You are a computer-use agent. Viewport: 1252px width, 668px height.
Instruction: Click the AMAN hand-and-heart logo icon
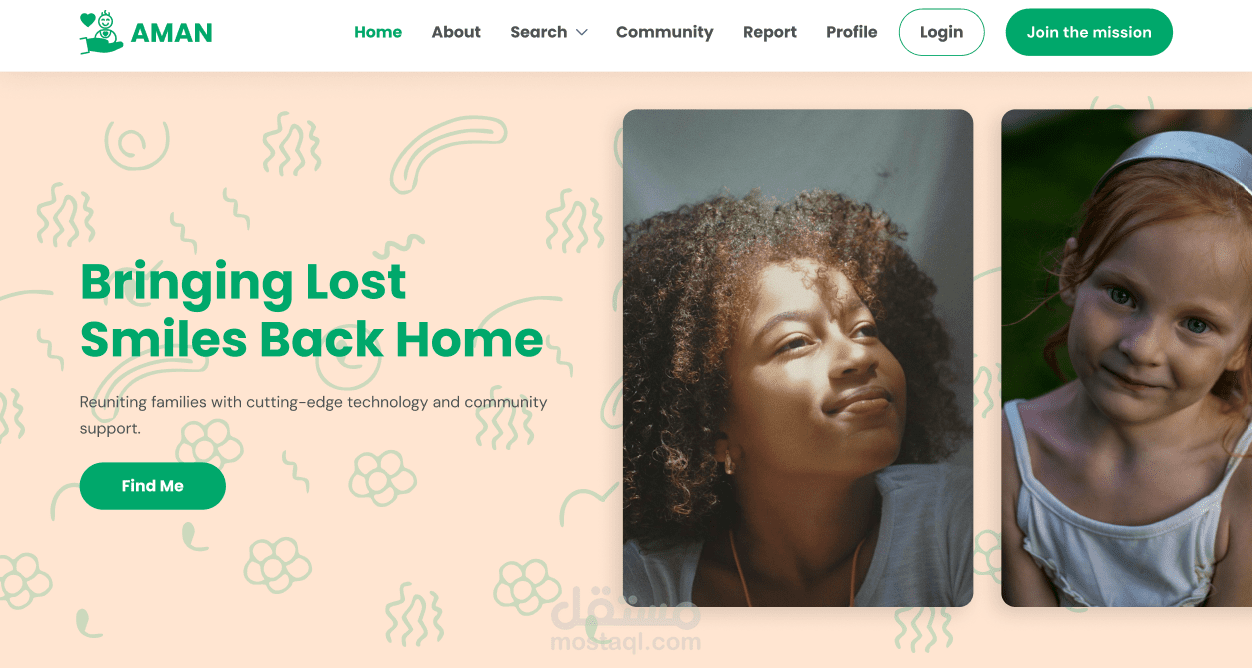[102, 33]
